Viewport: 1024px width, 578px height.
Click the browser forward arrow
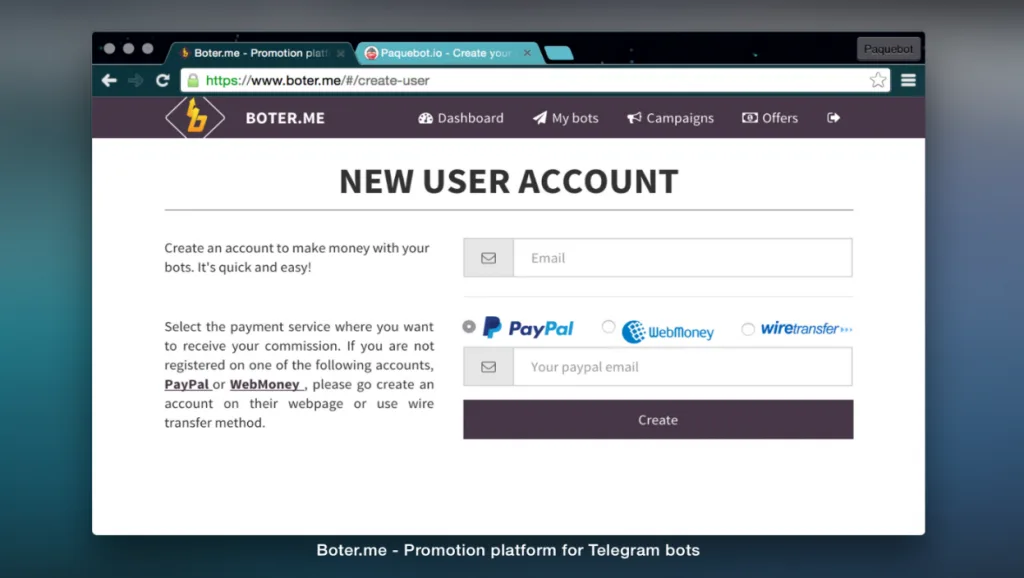pos(136,80)
